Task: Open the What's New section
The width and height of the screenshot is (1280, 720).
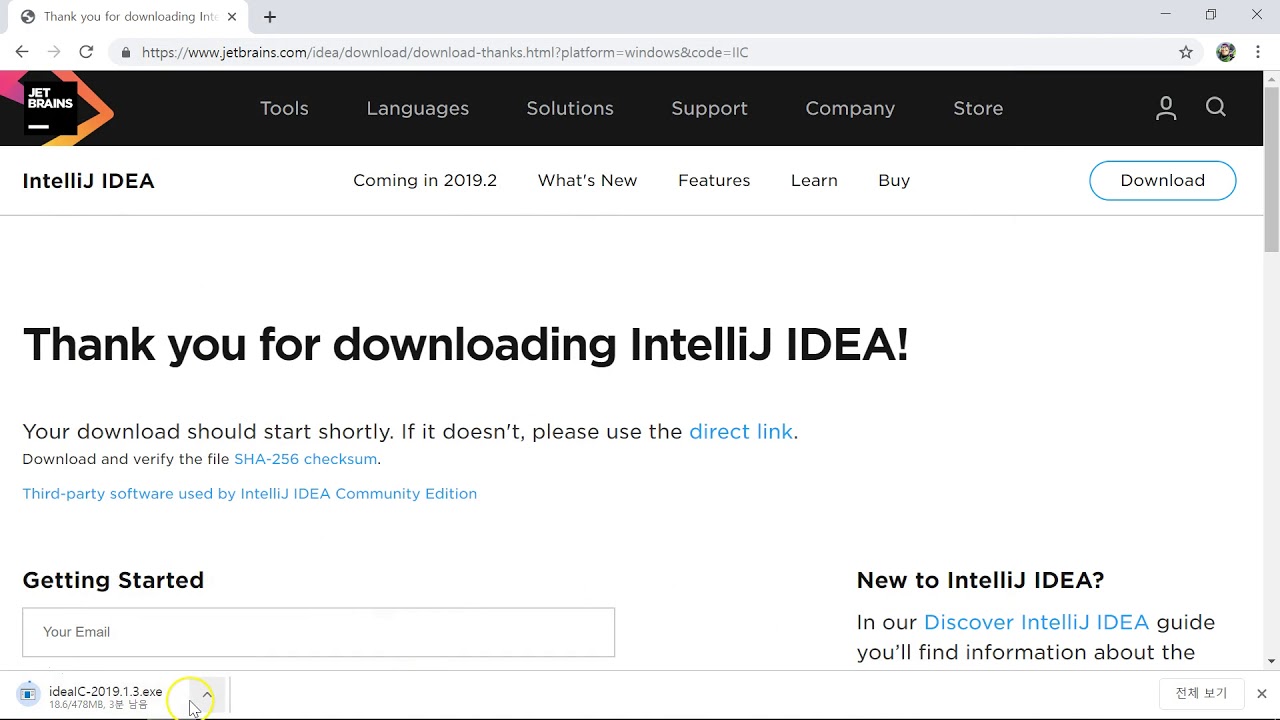Action: point(587,180)
